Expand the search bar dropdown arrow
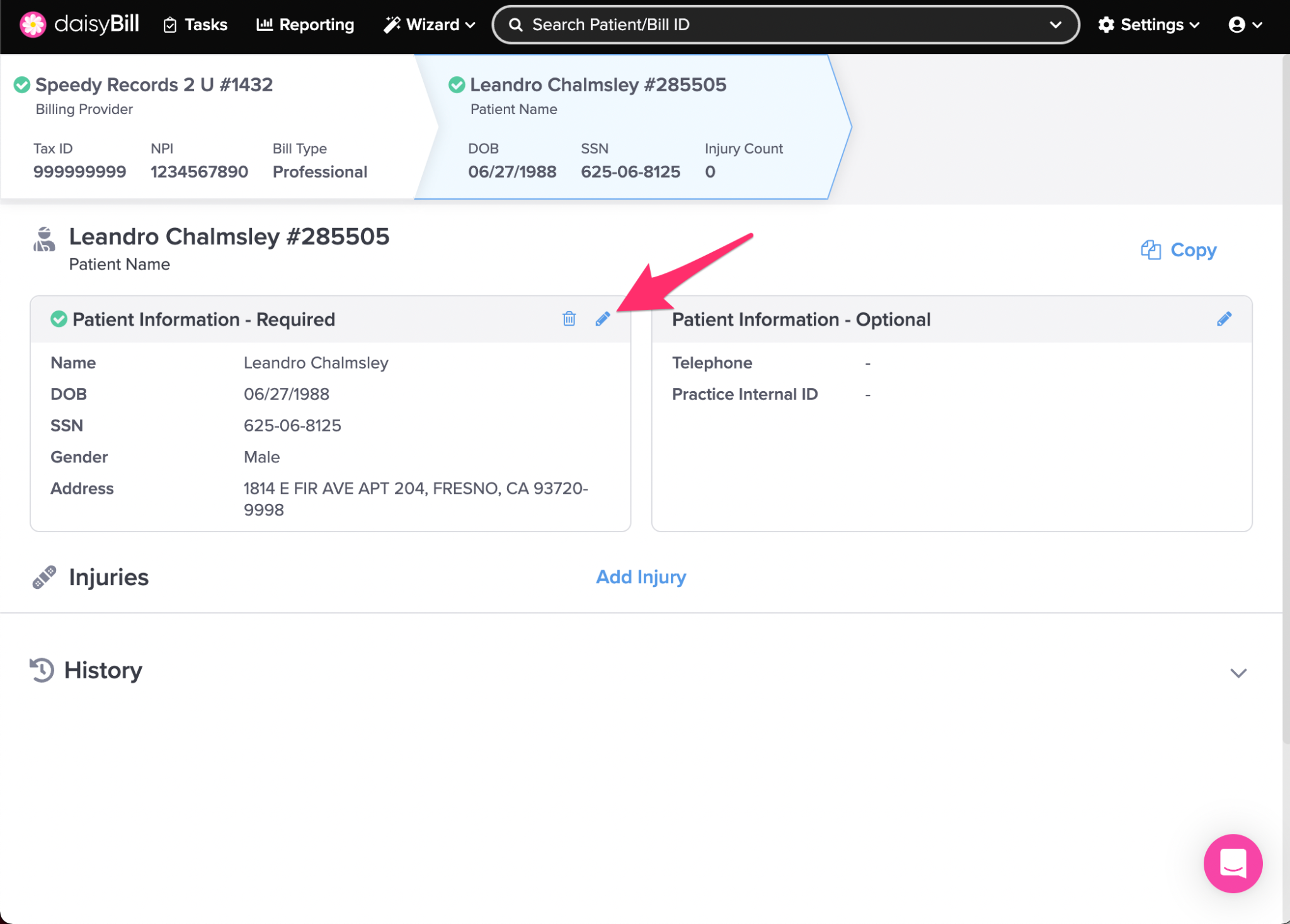Viewport: 1290px width, 924px height. tap(1056, 25)
